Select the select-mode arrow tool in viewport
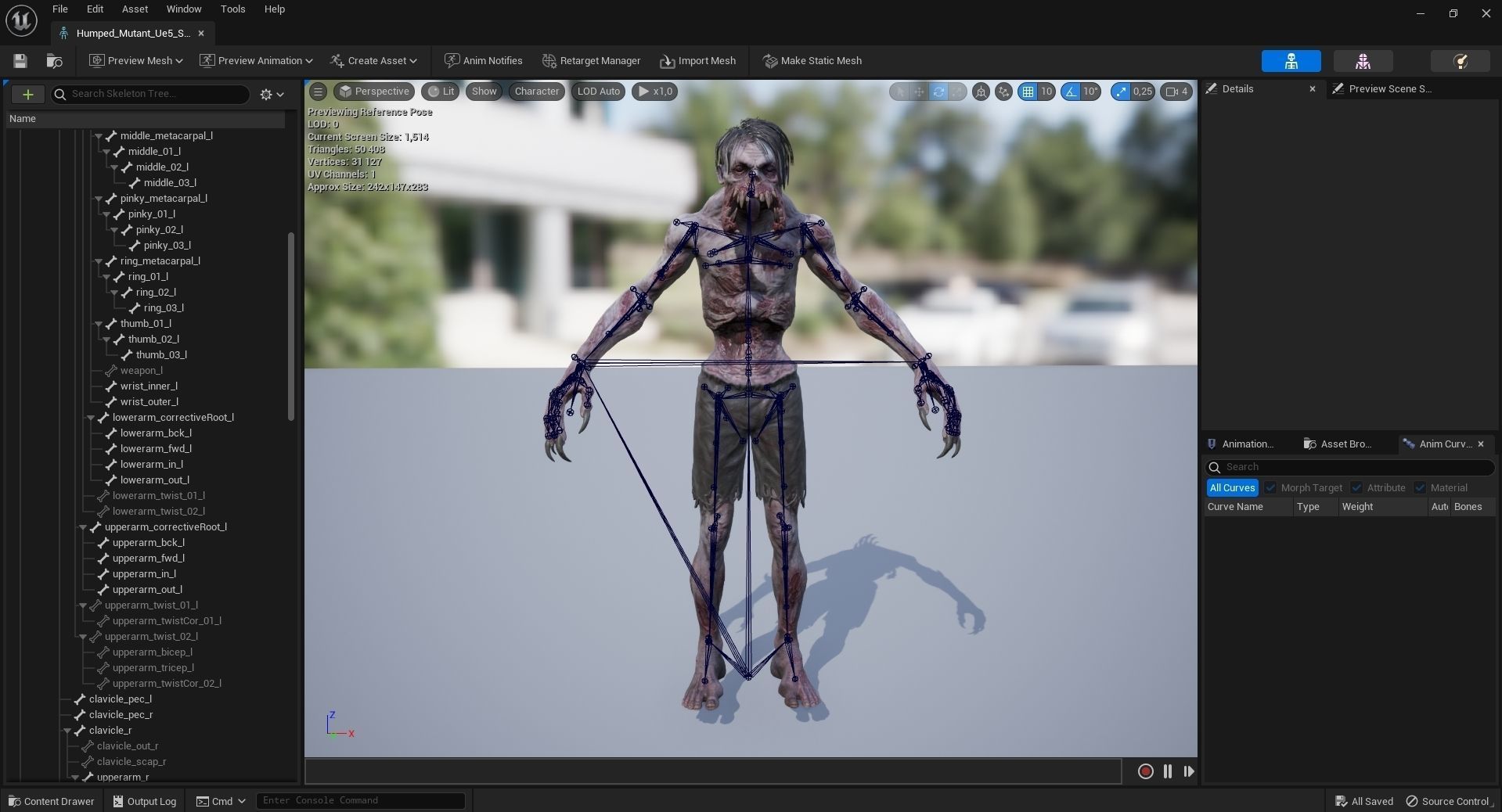1502x812 pixels. coord(900,92)
